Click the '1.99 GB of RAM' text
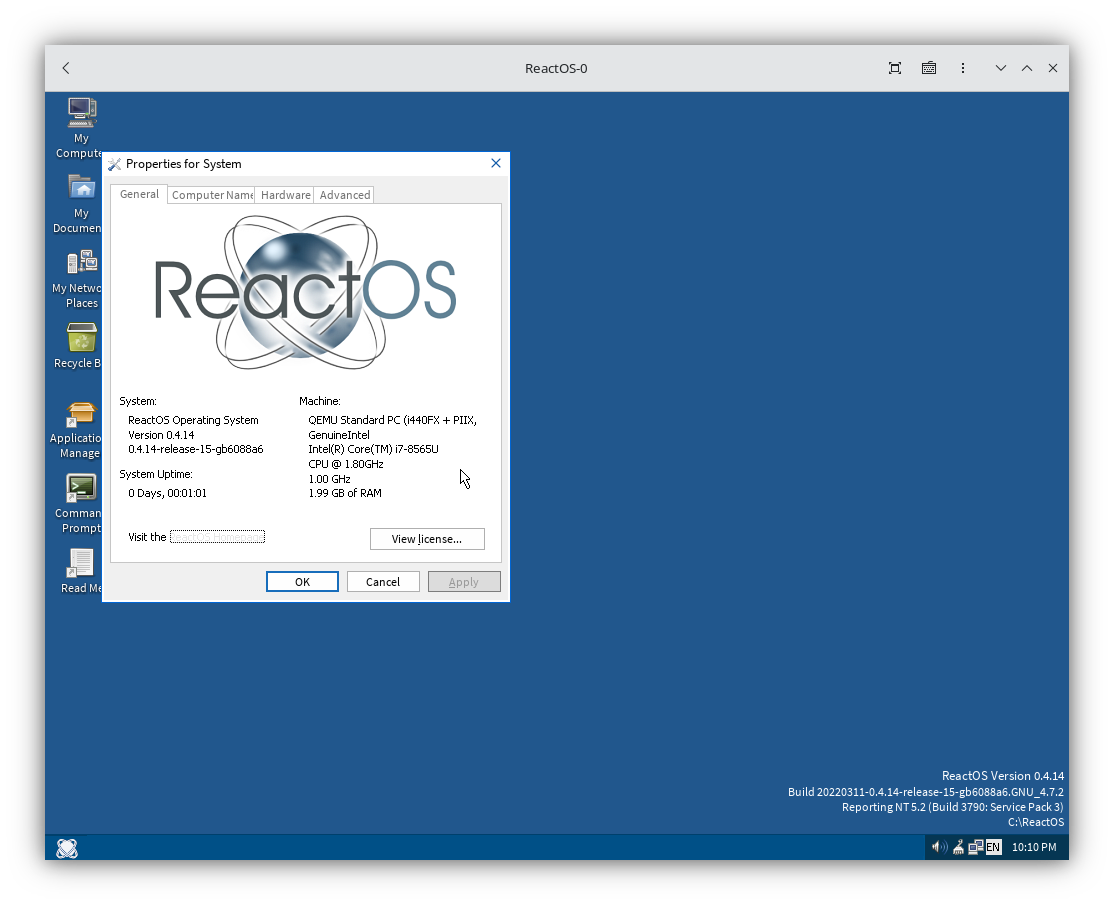Screen dimensions: 1114x905 click(345, 493)
